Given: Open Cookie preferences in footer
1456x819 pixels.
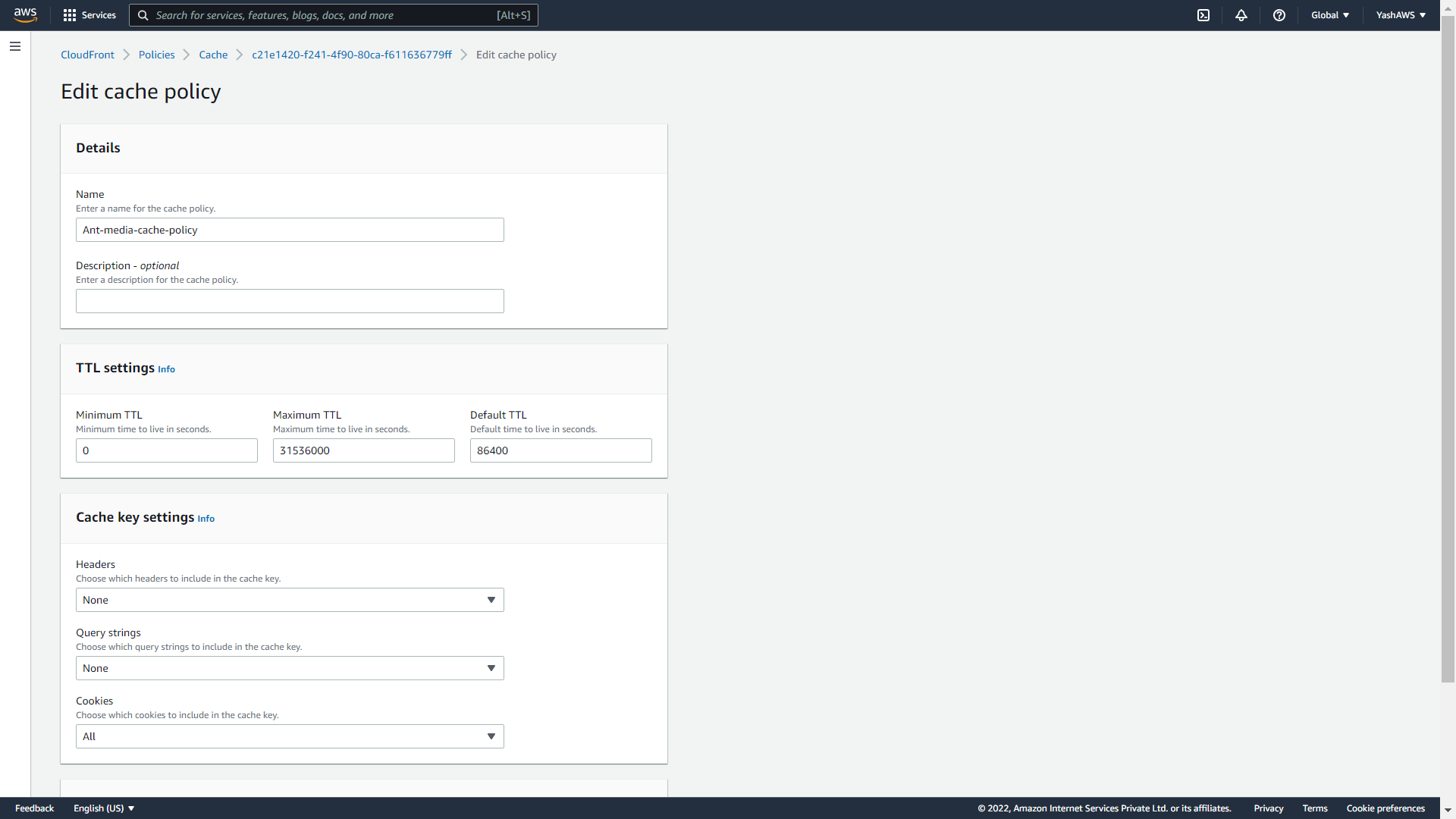Looking at the screenshot, I should pyautogui.click(x=1385, y=808).
